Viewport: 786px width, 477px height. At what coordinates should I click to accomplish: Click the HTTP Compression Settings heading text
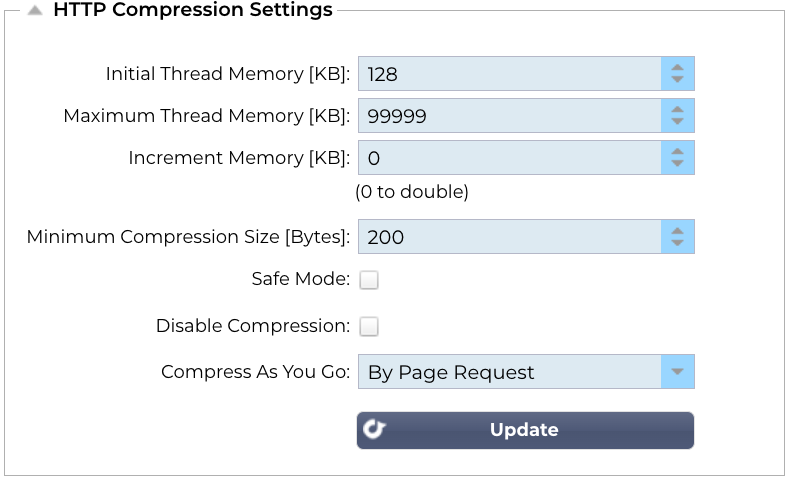pyautogui.click(x=192, y=11)
